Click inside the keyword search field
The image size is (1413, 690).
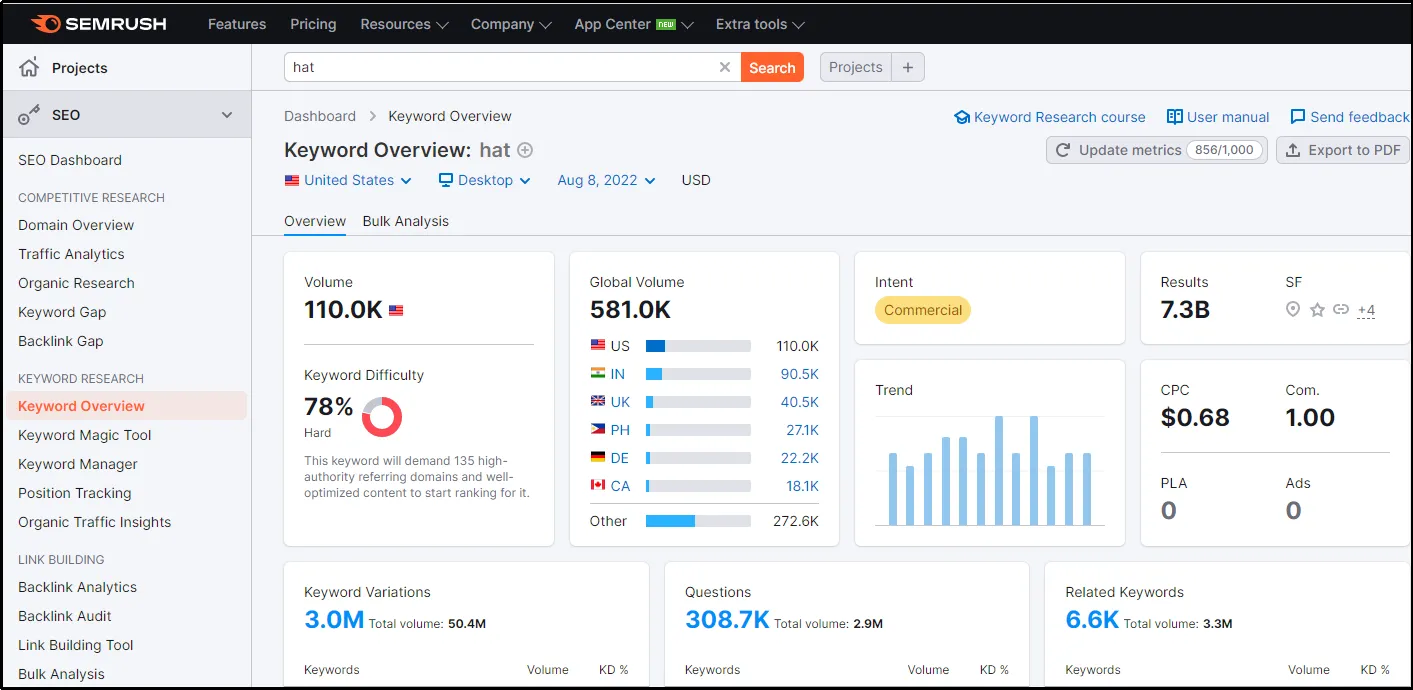500,67
